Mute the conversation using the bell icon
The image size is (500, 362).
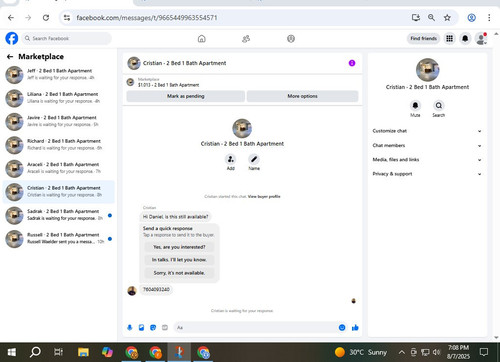pos(415,105)
